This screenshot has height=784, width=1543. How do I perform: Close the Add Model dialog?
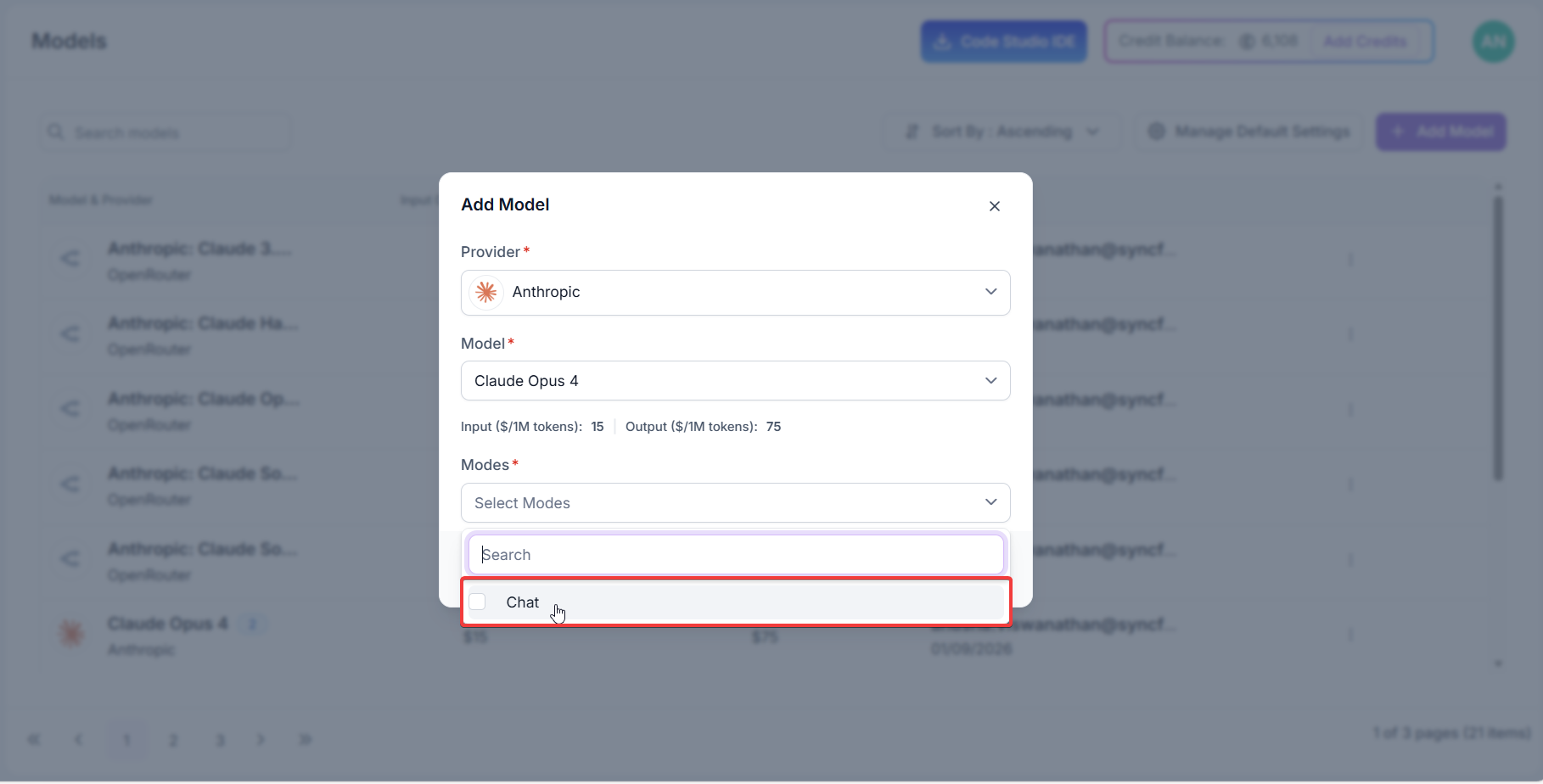click(994, 206)
